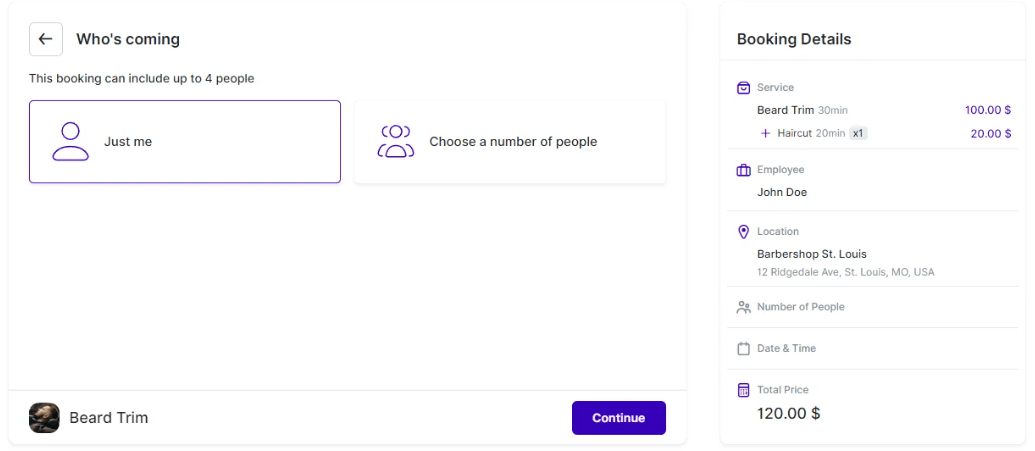Viewport: 1035px width, 451px height.
Task: Click the Beard Trim thumbnail image
Action: [x=44, y=418]
